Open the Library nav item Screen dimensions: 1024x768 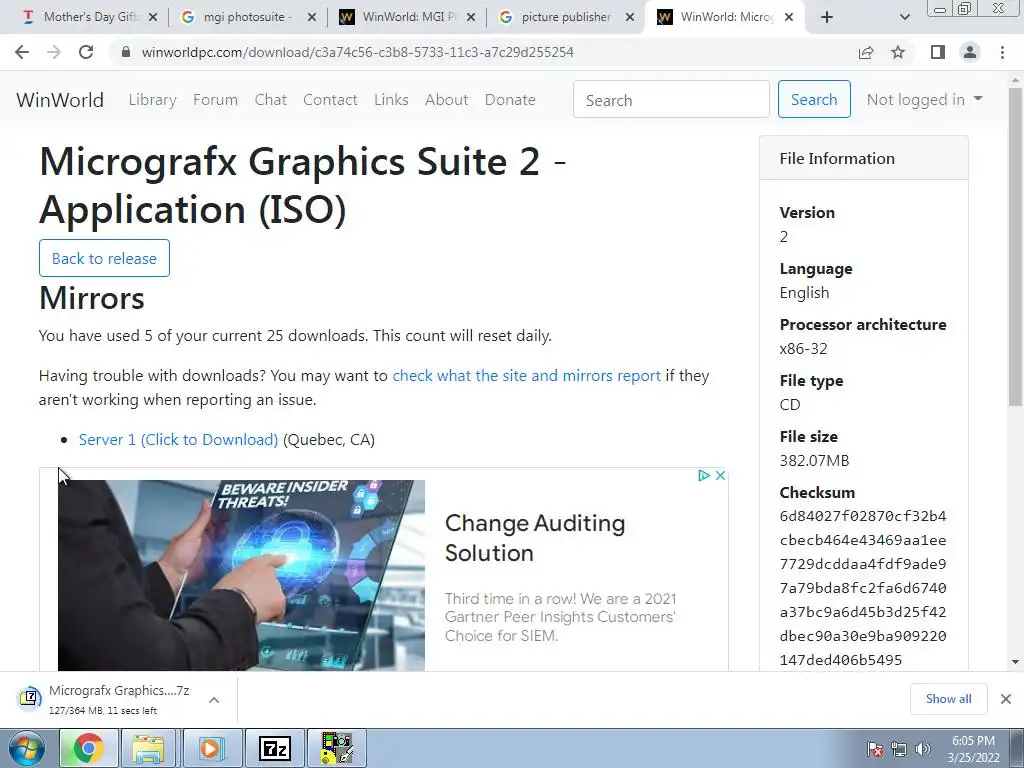click(152, 100)
